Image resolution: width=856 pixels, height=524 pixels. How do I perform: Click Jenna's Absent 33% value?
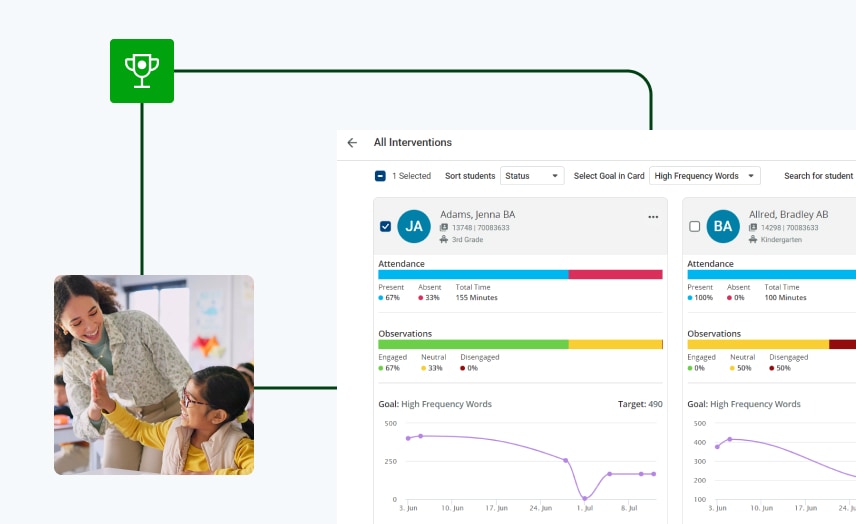pos(429,297)
